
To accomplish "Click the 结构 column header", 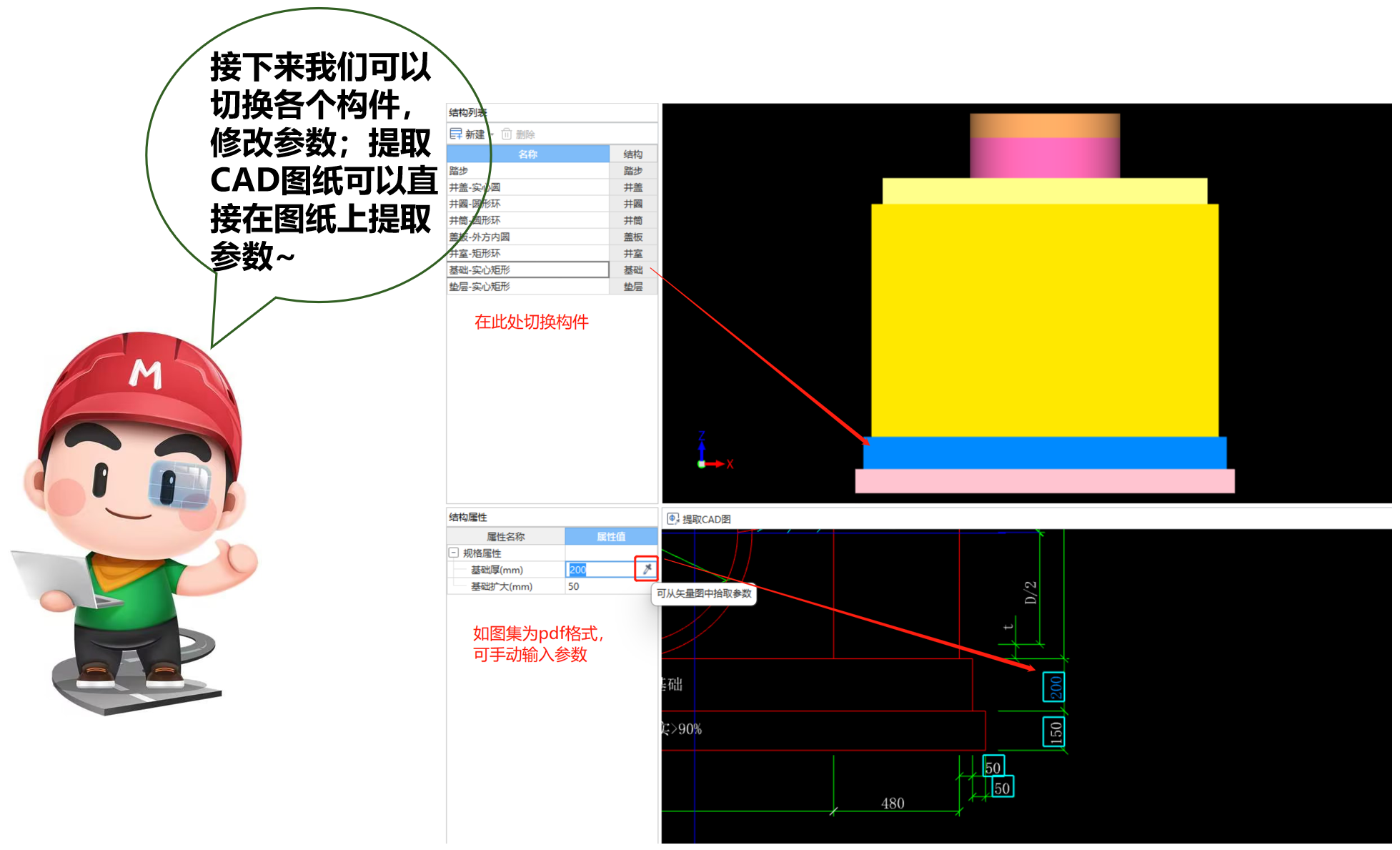I will (633, 154).
